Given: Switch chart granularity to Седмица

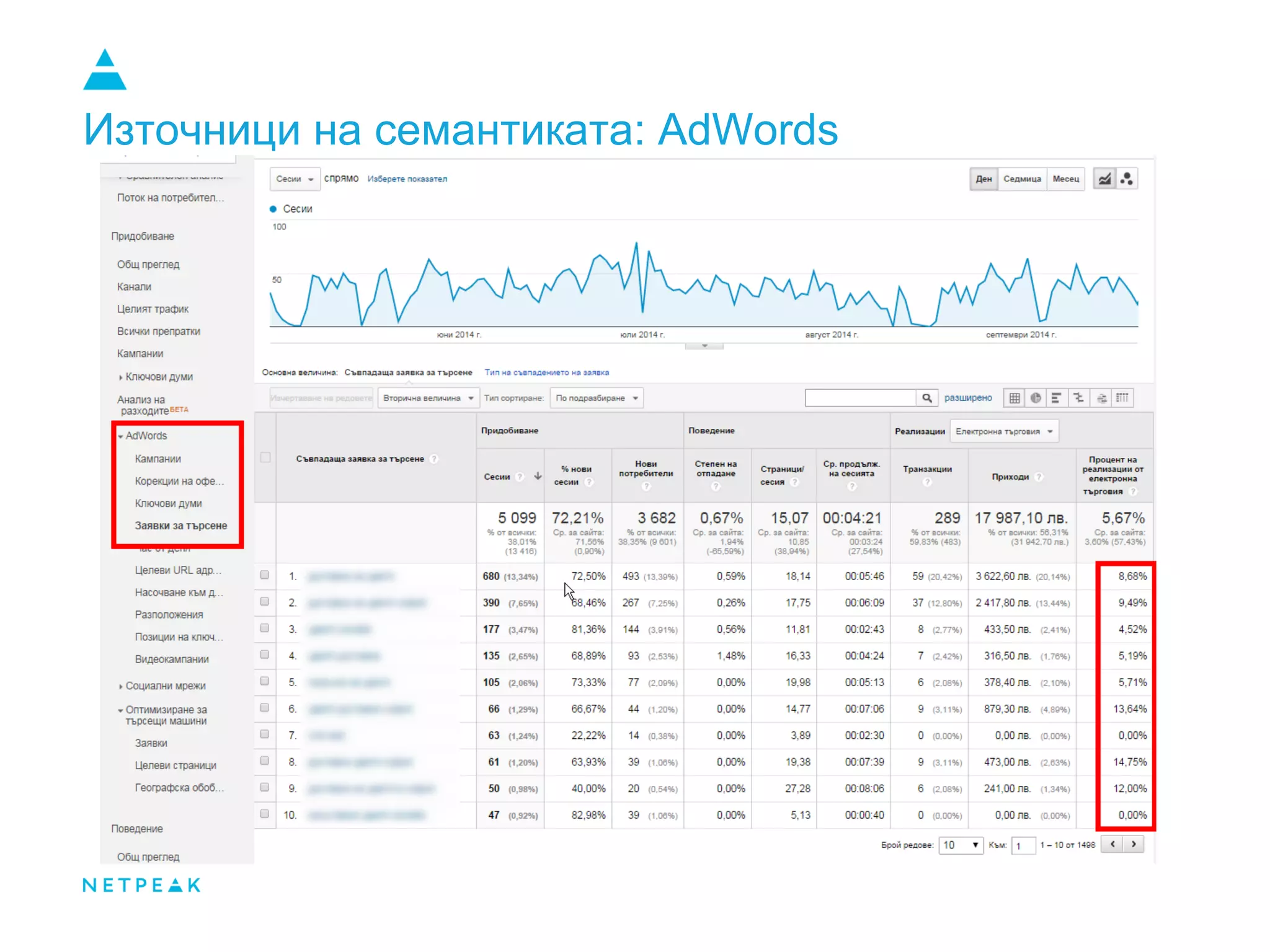Looking at the screenshot, I should [1022, 179].
